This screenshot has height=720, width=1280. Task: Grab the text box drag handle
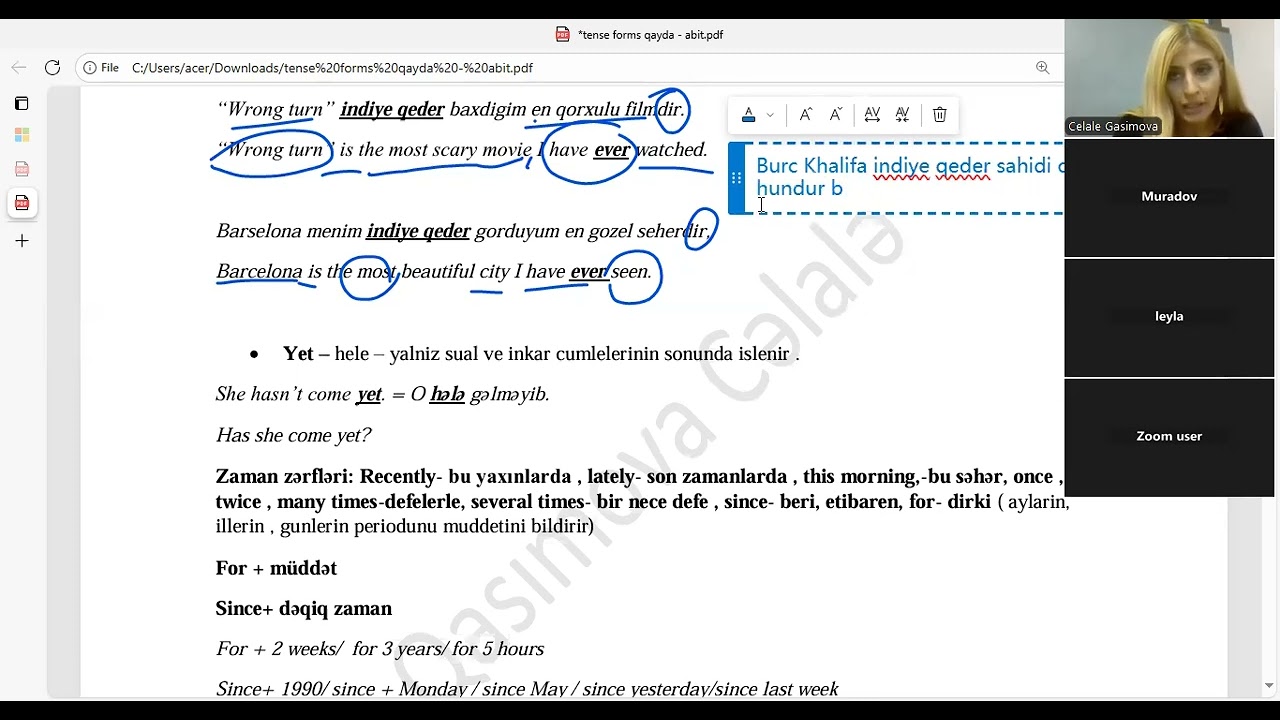(x=737, y=178)
